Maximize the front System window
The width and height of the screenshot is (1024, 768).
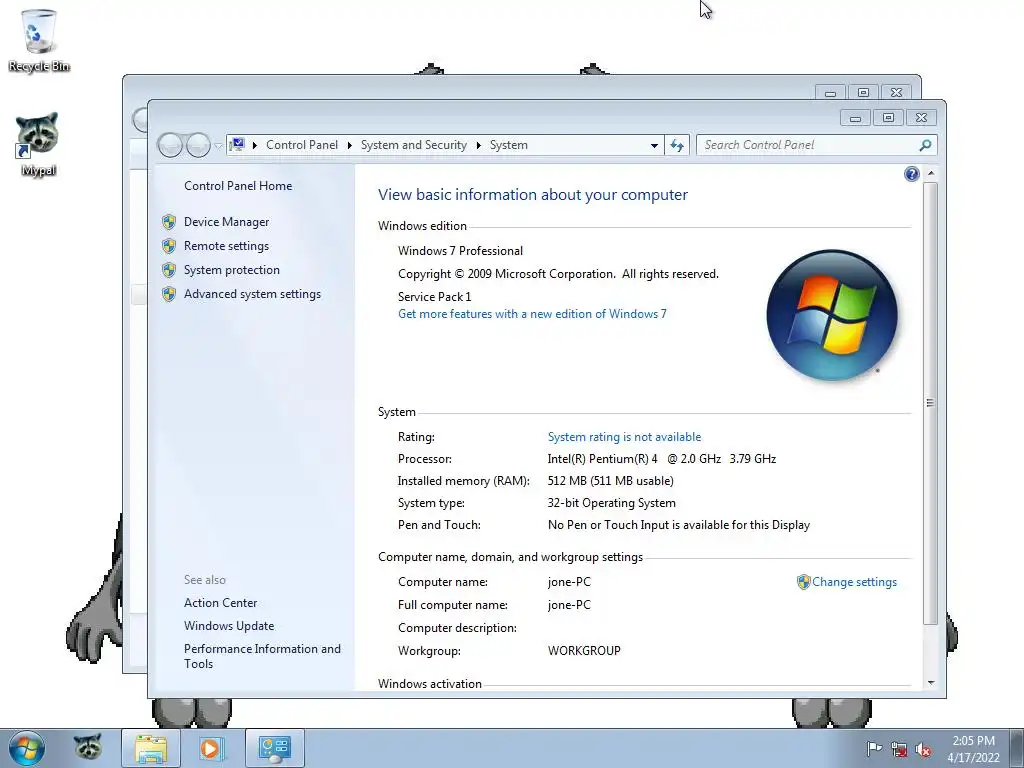pyautogui.click(x=888, y=118)
